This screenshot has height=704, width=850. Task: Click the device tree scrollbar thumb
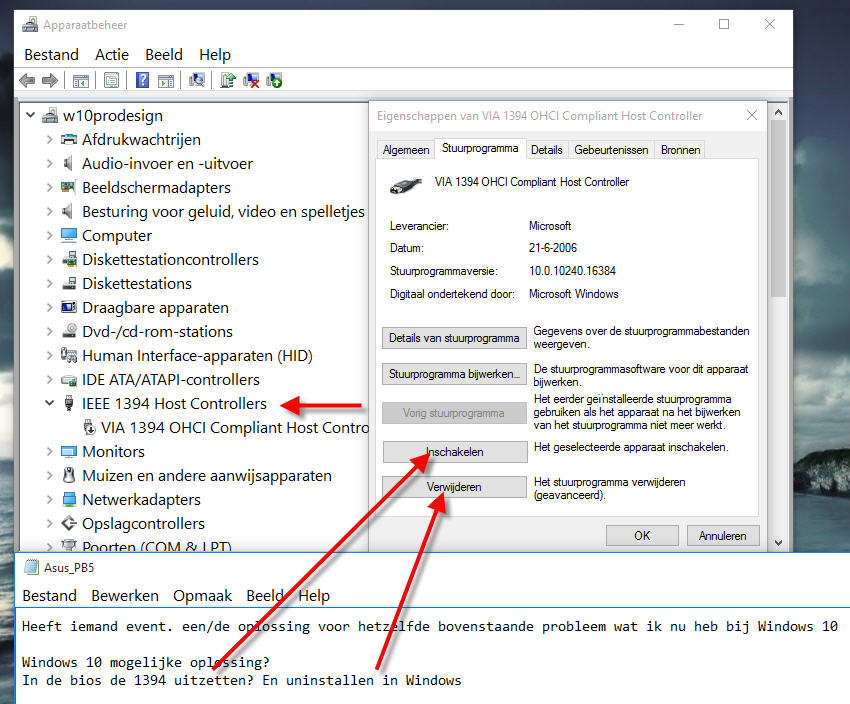coord(778,208)
